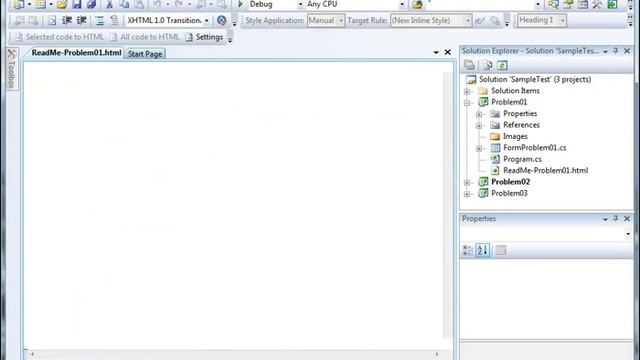Click the Uncomment Lines icon
Screen dimensions: 640x360
pos(114,20)
